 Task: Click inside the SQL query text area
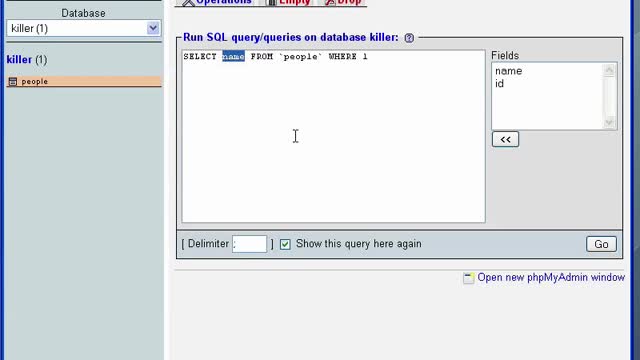pyautogui.click(x=333, y=136)
